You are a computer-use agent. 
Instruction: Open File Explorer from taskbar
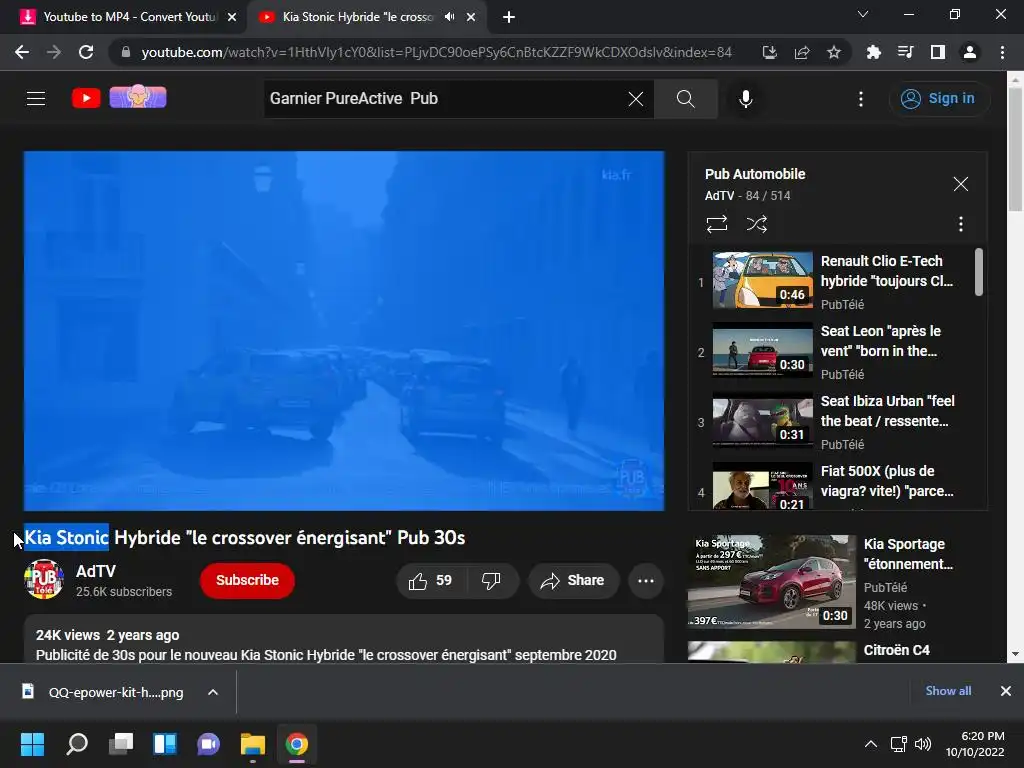253,744
